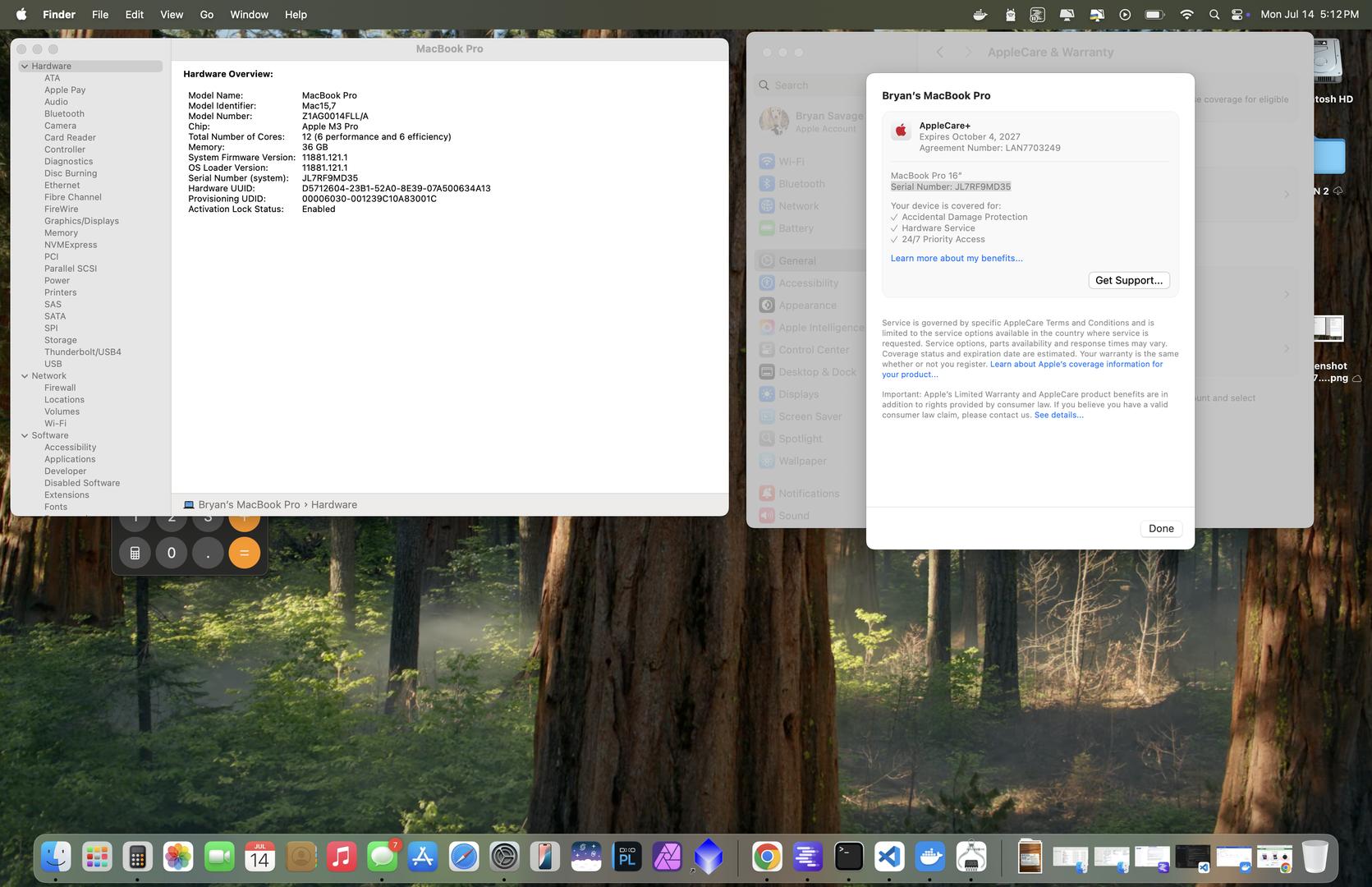This screenshot has width=1372, height=887.
Task: Switch Calculator mode with calculator icon button
Action: click(x=135, y=553)
